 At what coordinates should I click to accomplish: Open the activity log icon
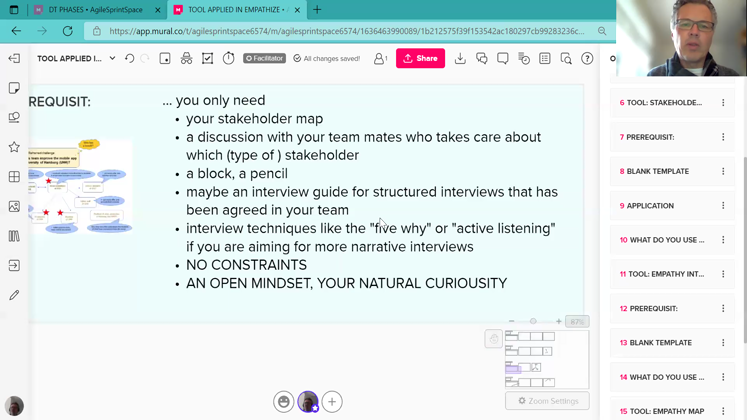click(524, 58)
